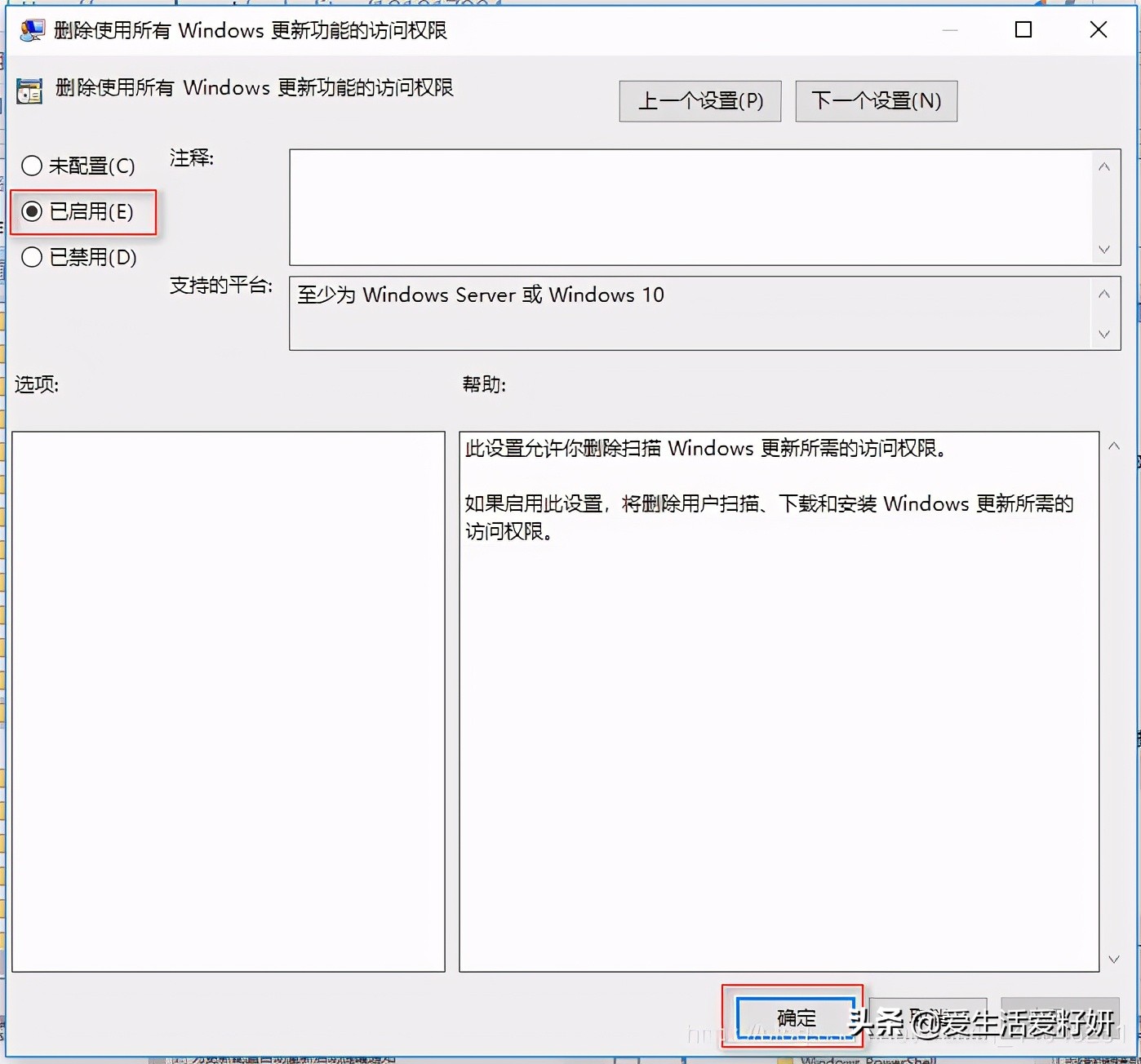Close the dialog with the X button
This screenshot has height=1064, width=1141.
pos(1099,30)
